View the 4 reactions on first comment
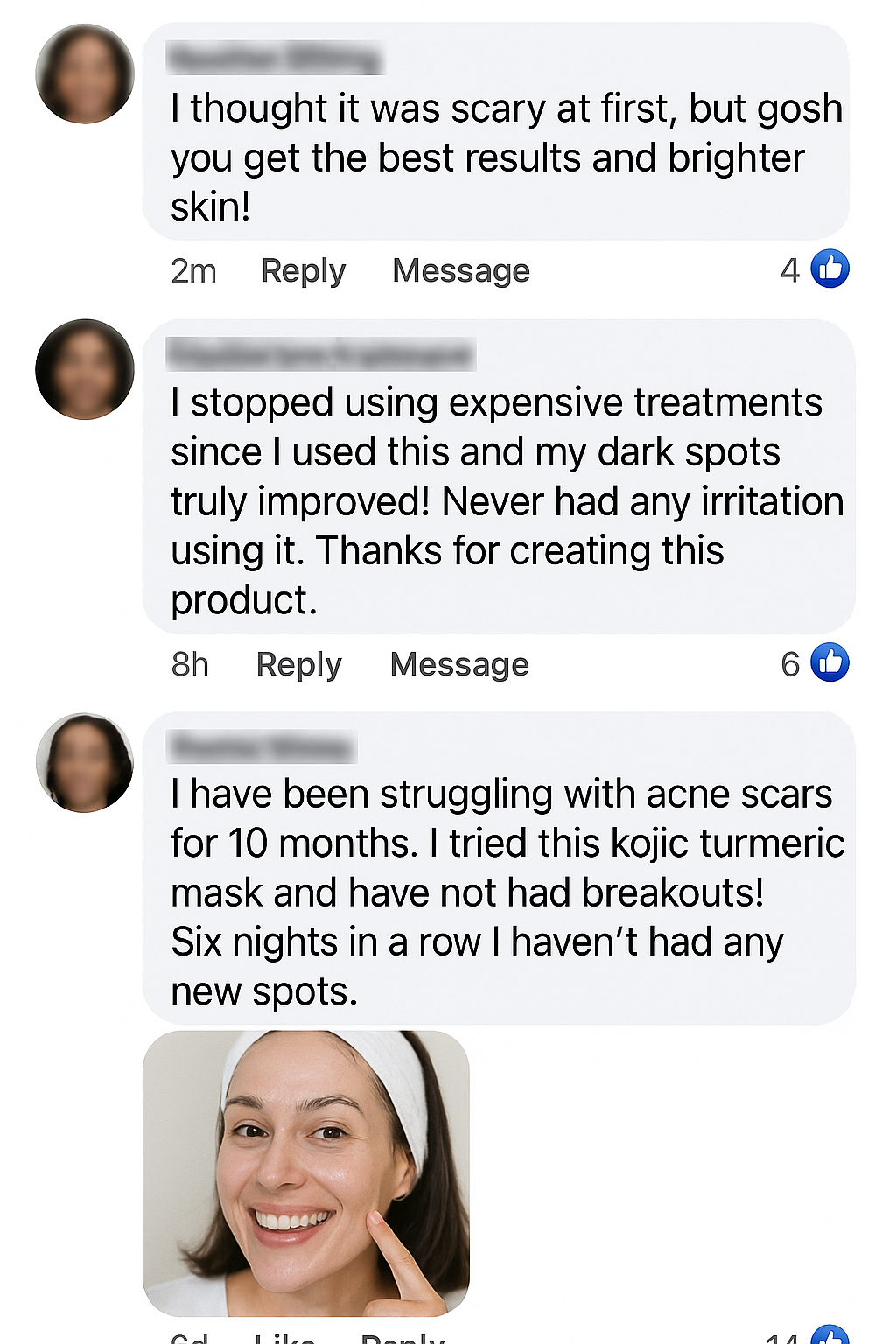 [789, 270]
